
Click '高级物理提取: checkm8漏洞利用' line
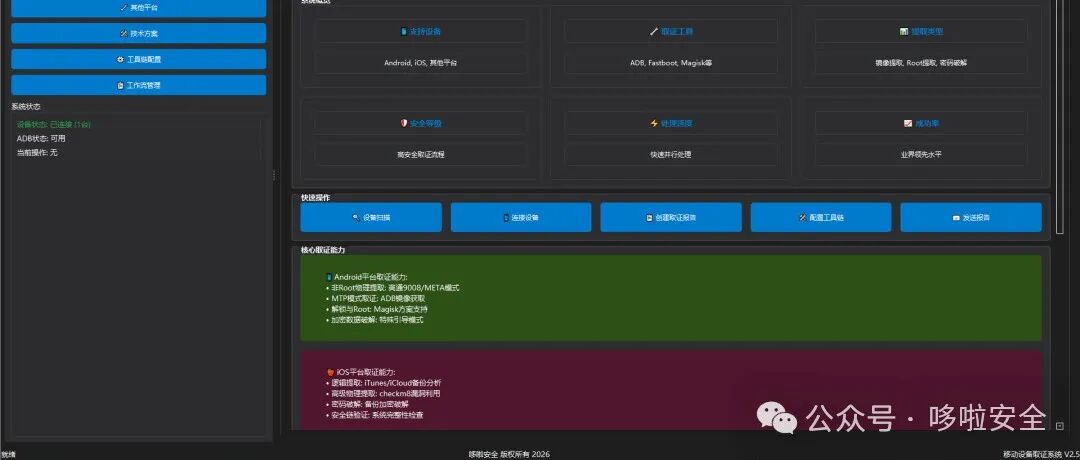click(382, 393)
